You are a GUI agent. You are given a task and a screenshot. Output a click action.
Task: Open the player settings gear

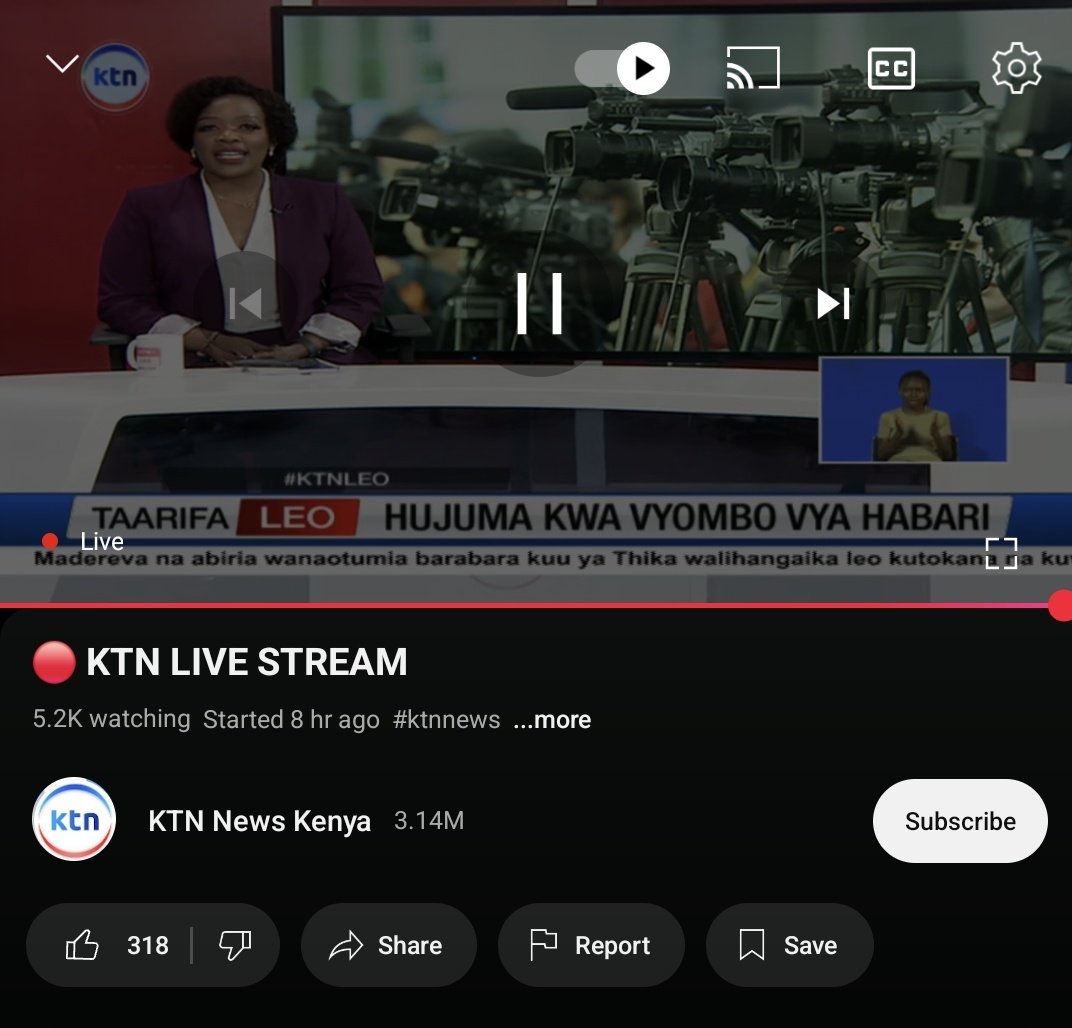(1016, 68)
